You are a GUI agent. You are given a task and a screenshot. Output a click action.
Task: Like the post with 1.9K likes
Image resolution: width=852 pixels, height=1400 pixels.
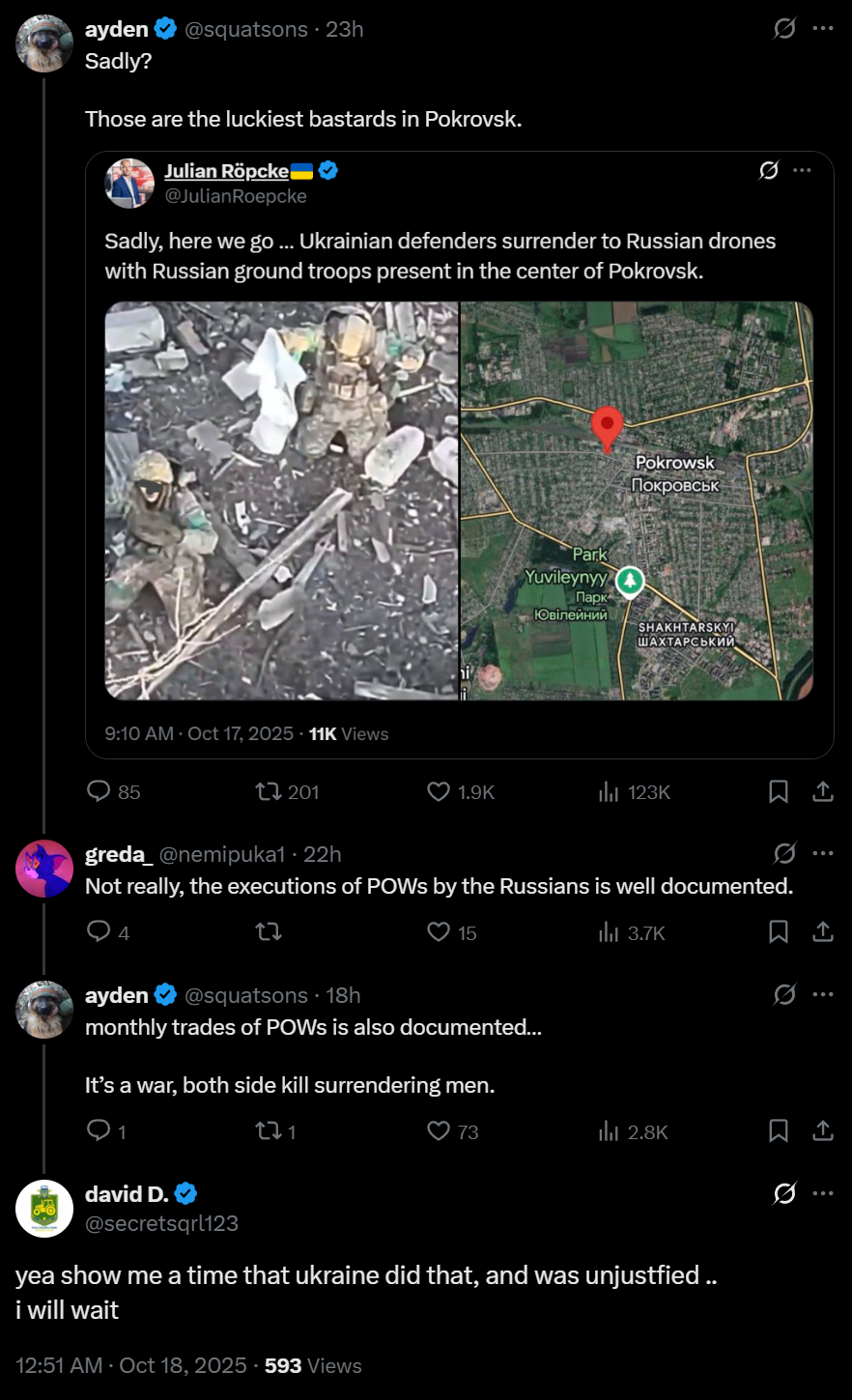pyautogui.click(x=461, y=792)
